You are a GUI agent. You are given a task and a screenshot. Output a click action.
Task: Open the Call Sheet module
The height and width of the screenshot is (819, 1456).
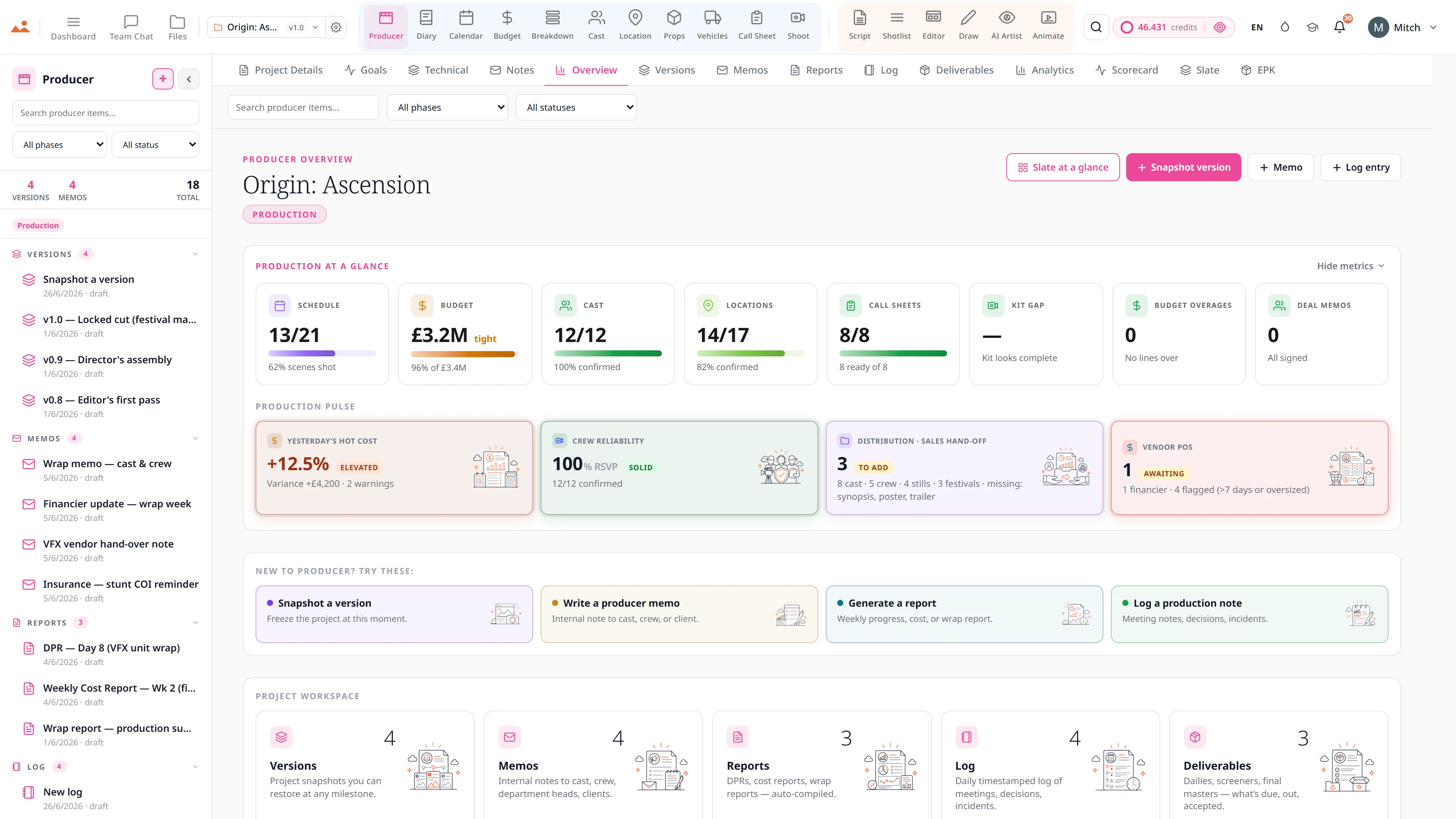point(757,26)
